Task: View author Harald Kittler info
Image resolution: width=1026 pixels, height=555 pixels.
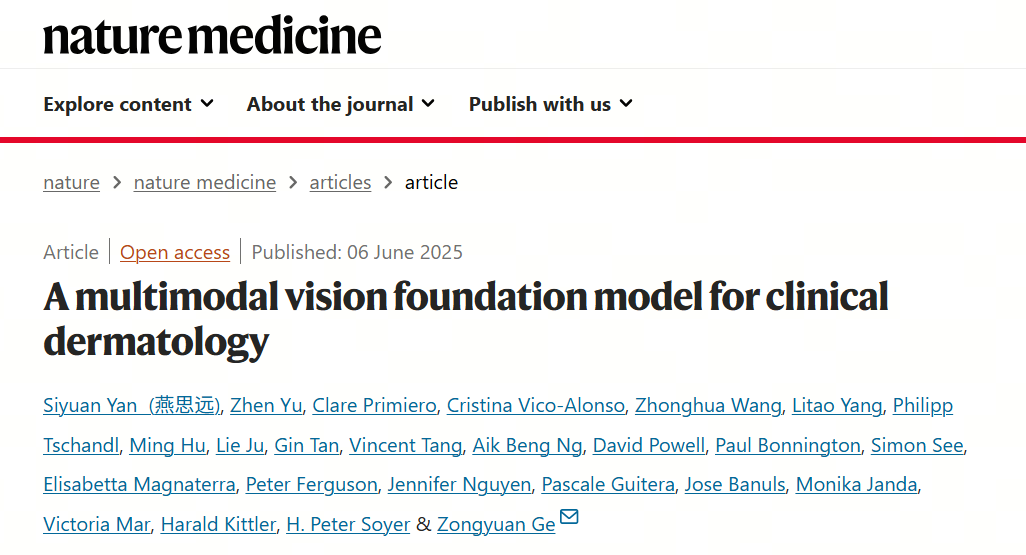Action: [218, 525]
